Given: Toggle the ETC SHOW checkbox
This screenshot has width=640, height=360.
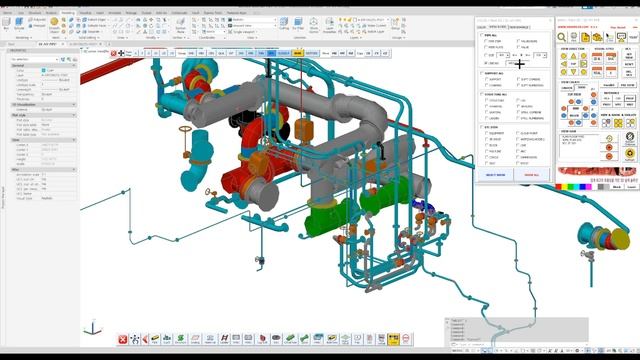Looking at the screenshot, I should click(482, 127).
